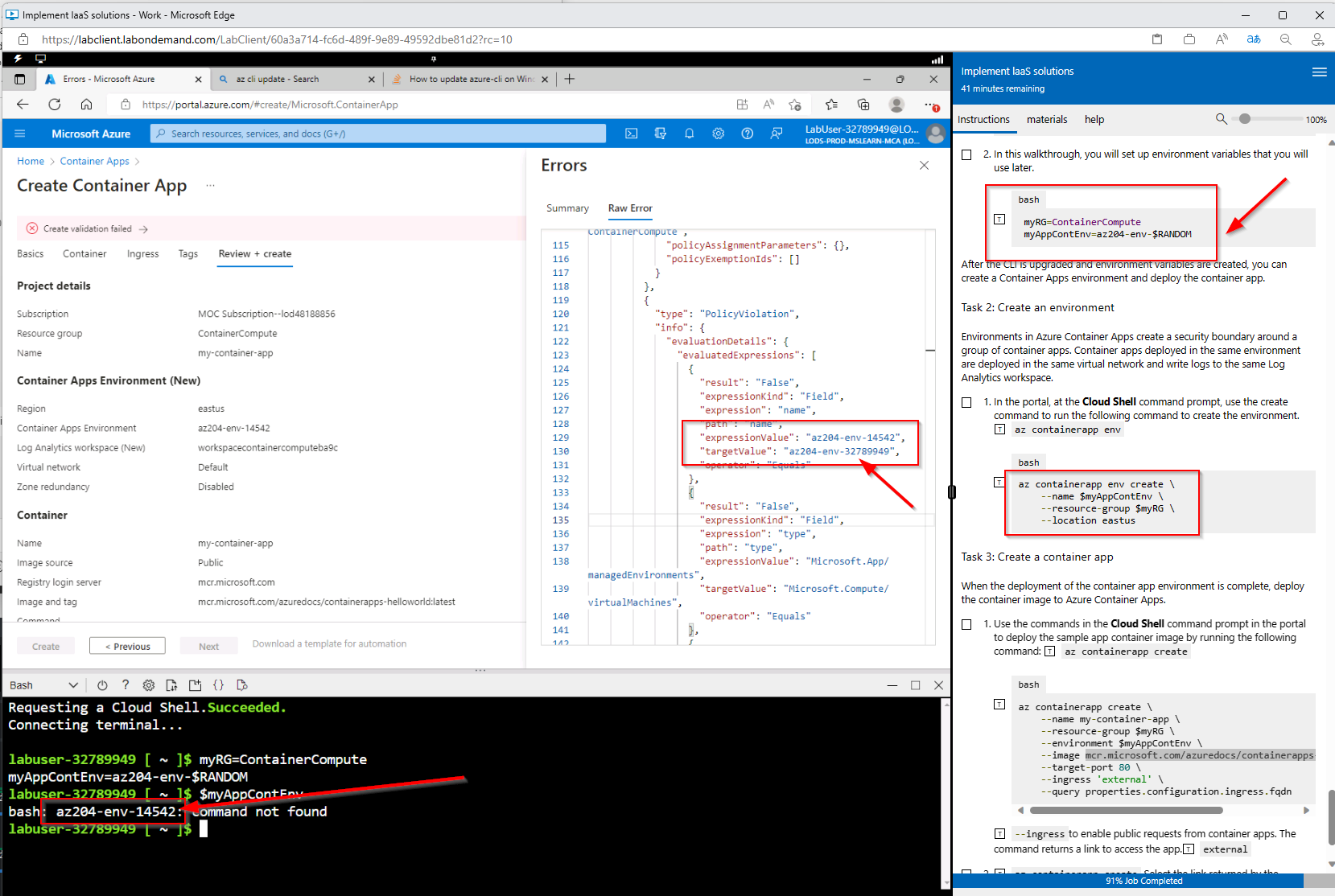Viewport: 1335px width, 896px height.
Task: Open Edge Settings and more menu
Action: (x=932, y=105)
